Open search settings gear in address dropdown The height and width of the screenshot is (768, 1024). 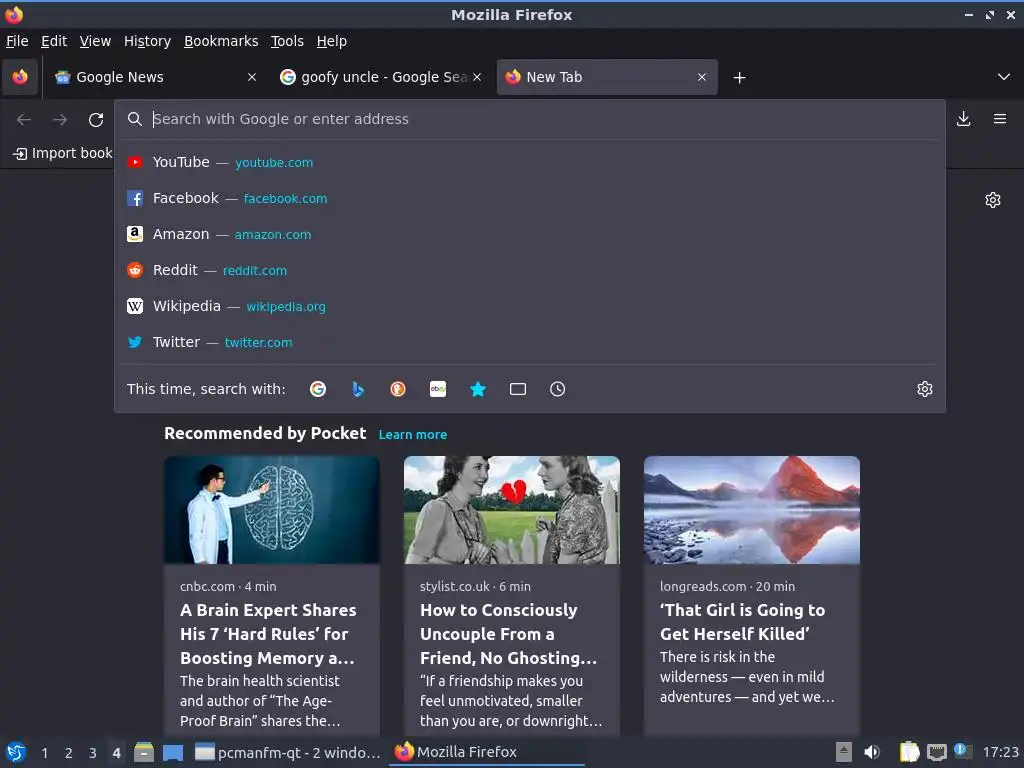click(x=925, y=389)
